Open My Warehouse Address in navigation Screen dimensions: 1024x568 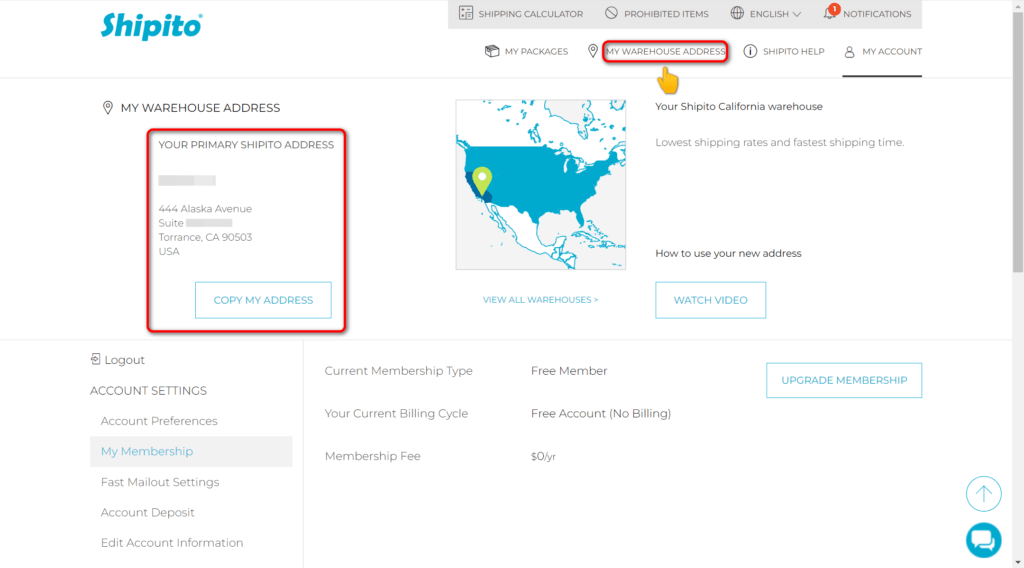coord(665,52)
